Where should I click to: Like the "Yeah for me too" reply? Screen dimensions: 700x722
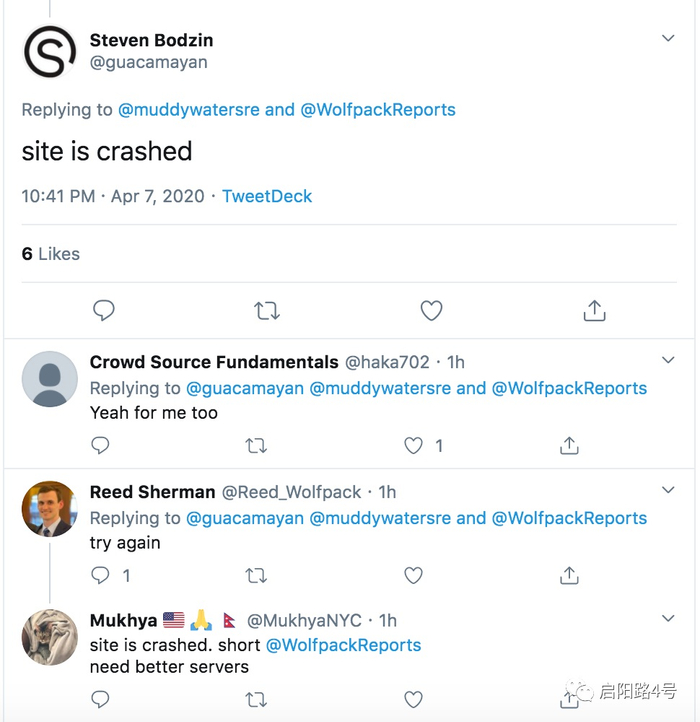coord(413,445)
